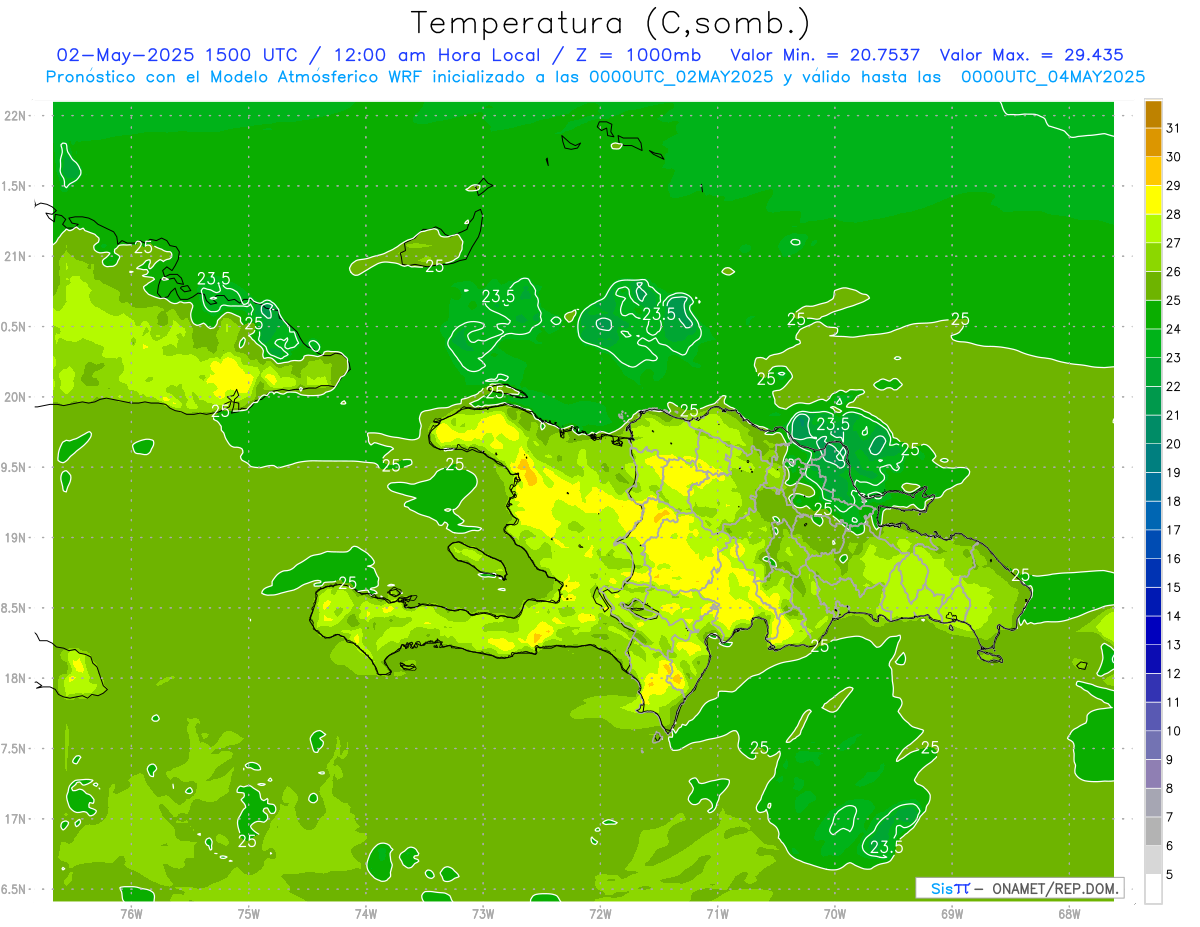This screenshot has width=1200, height=927.
Task: Click the 73W longitude axis label
Action: point(483,913)
